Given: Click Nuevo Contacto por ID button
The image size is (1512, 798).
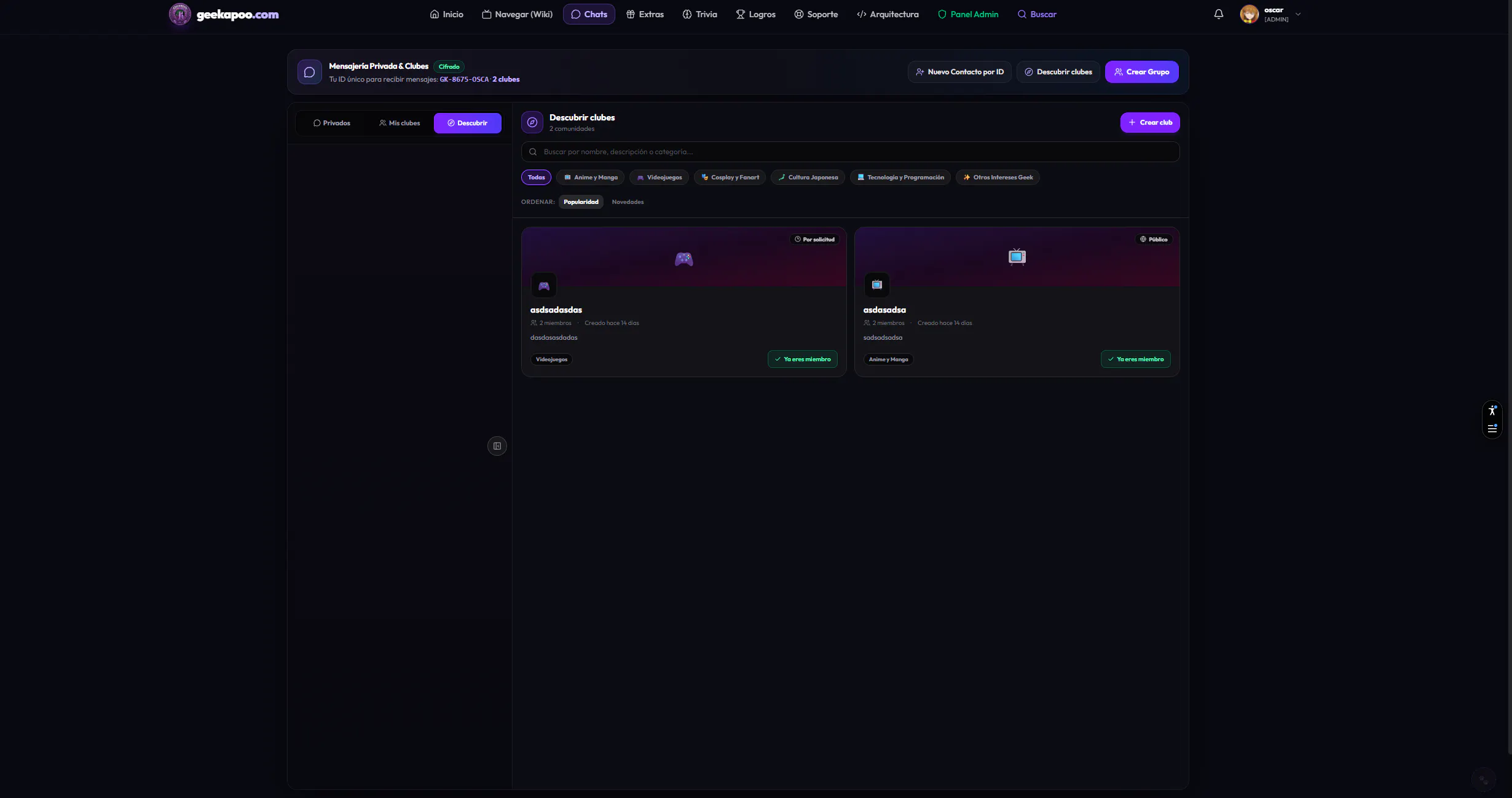Looking at the screenshot, I should [x=959, y=72].
